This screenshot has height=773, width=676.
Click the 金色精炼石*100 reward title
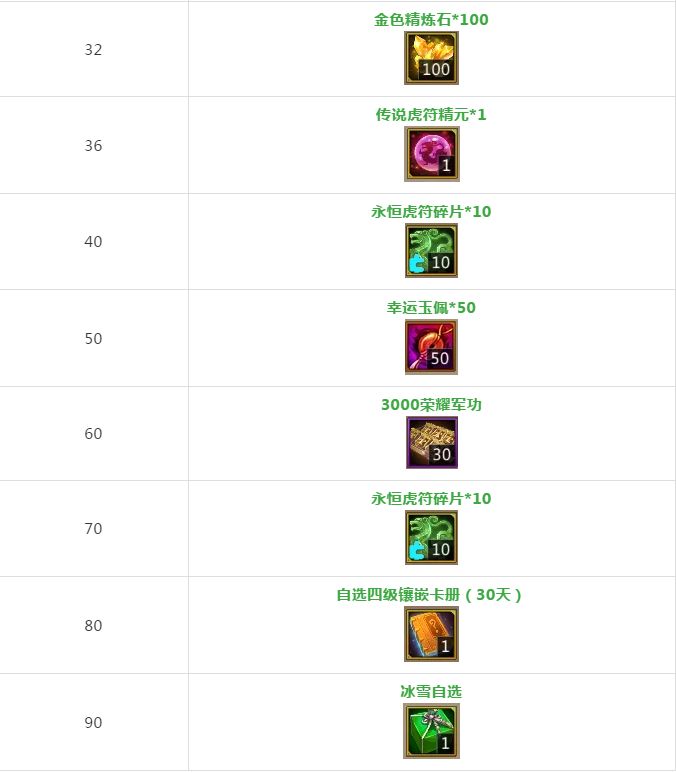[x=431, y=19]
